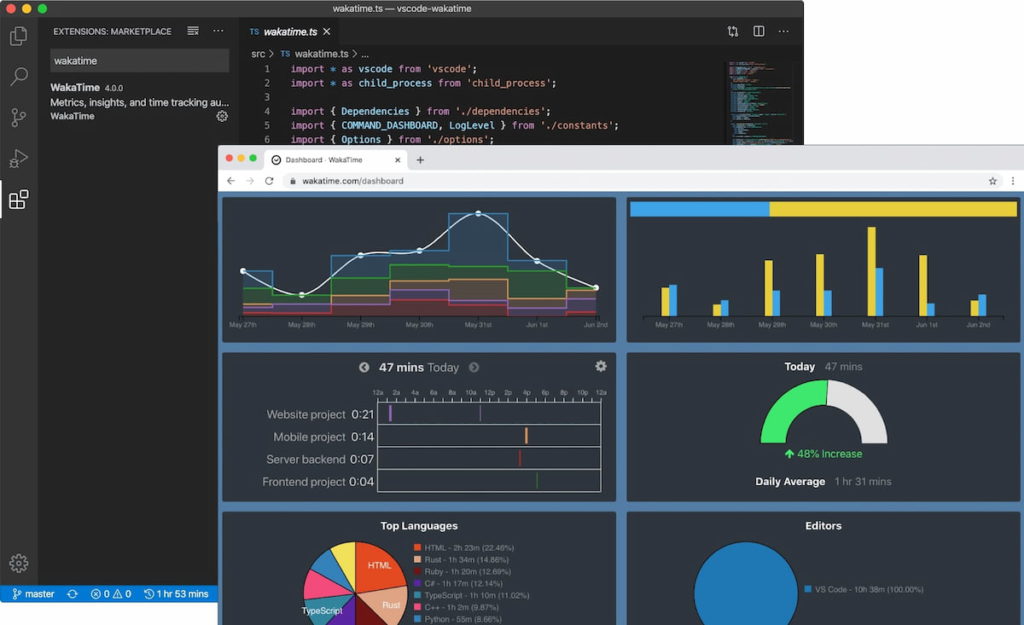Open the Run and Debug view
Image resolution: width=1024 pixels, height=625 pixels.
point(21,158)
